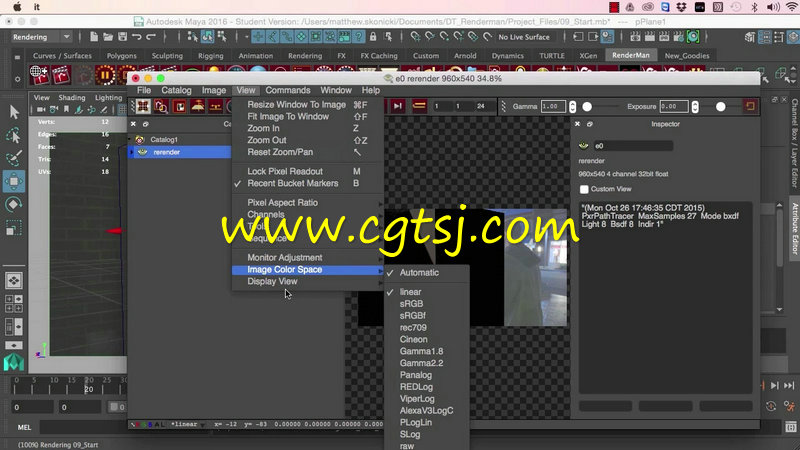Save scene using the floppy disk icon
Image resolution: width=800 pixels, height=450 pixels.
122,37
